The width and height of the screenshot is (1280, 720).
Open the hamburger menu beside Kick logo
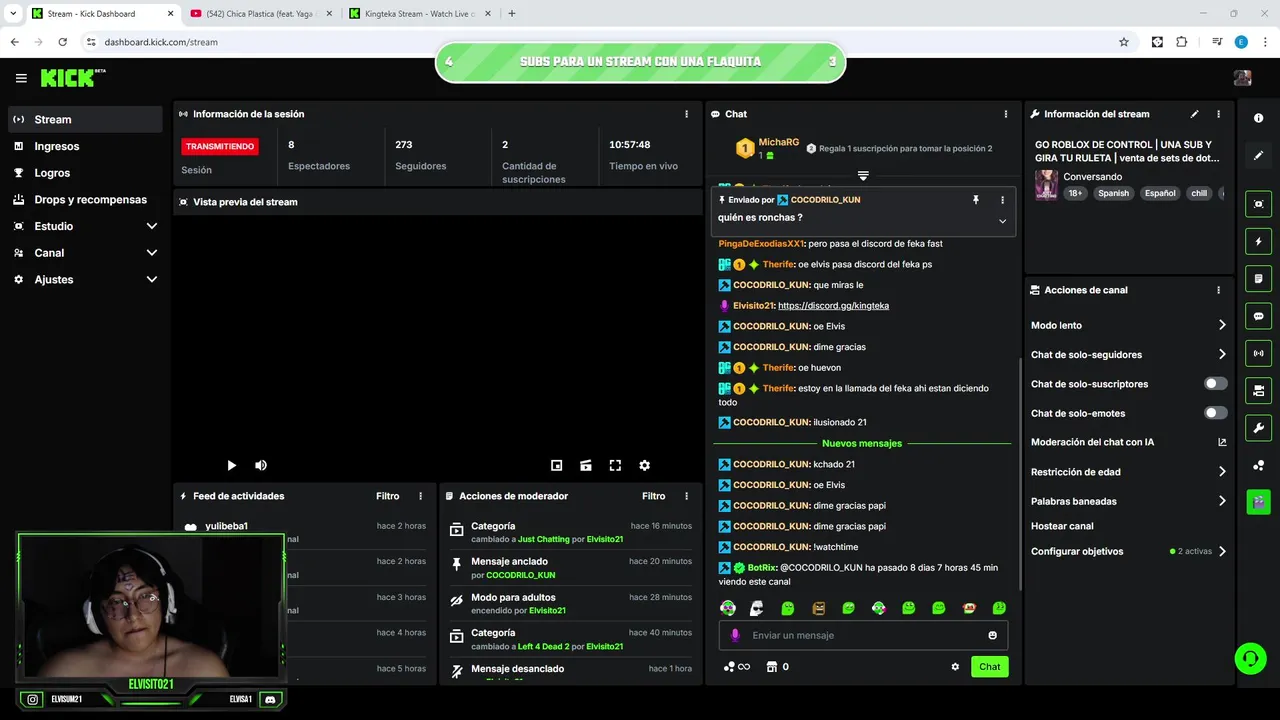tap(21, 78)
